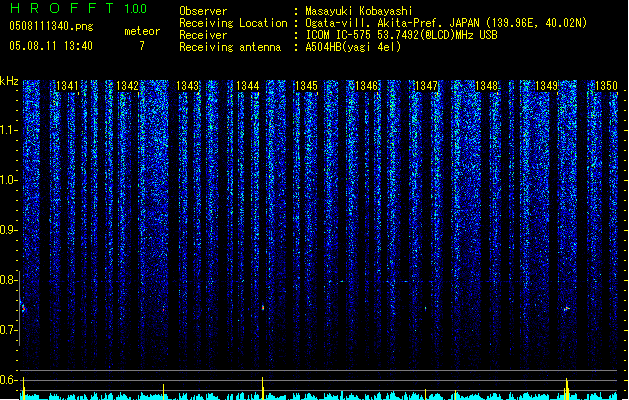The image size is (629, 400).
Task: Click the 0.6 kHz axis label
Action: [x=8, y=380]
